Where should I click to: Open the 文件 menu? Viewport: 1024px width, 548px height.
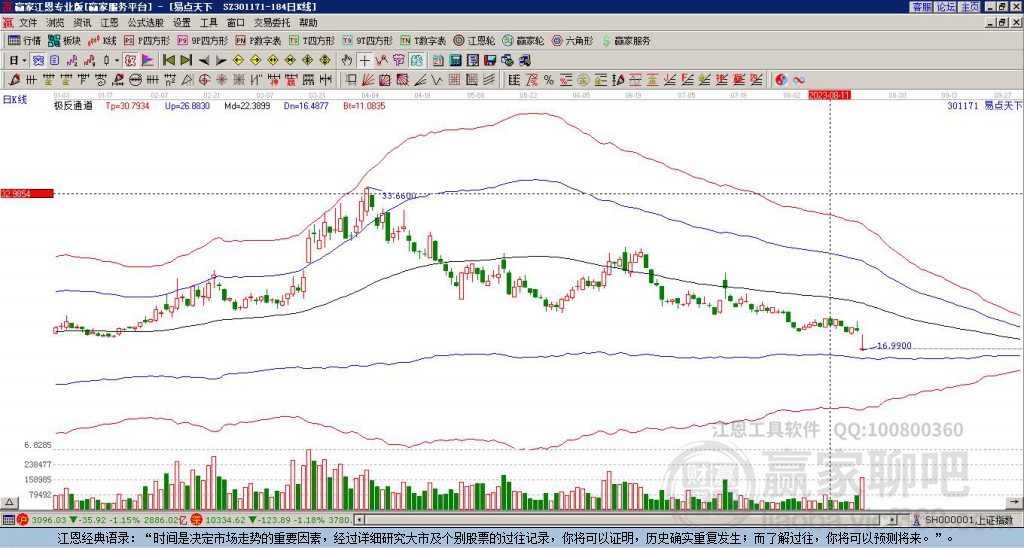[x=28, y=23]
